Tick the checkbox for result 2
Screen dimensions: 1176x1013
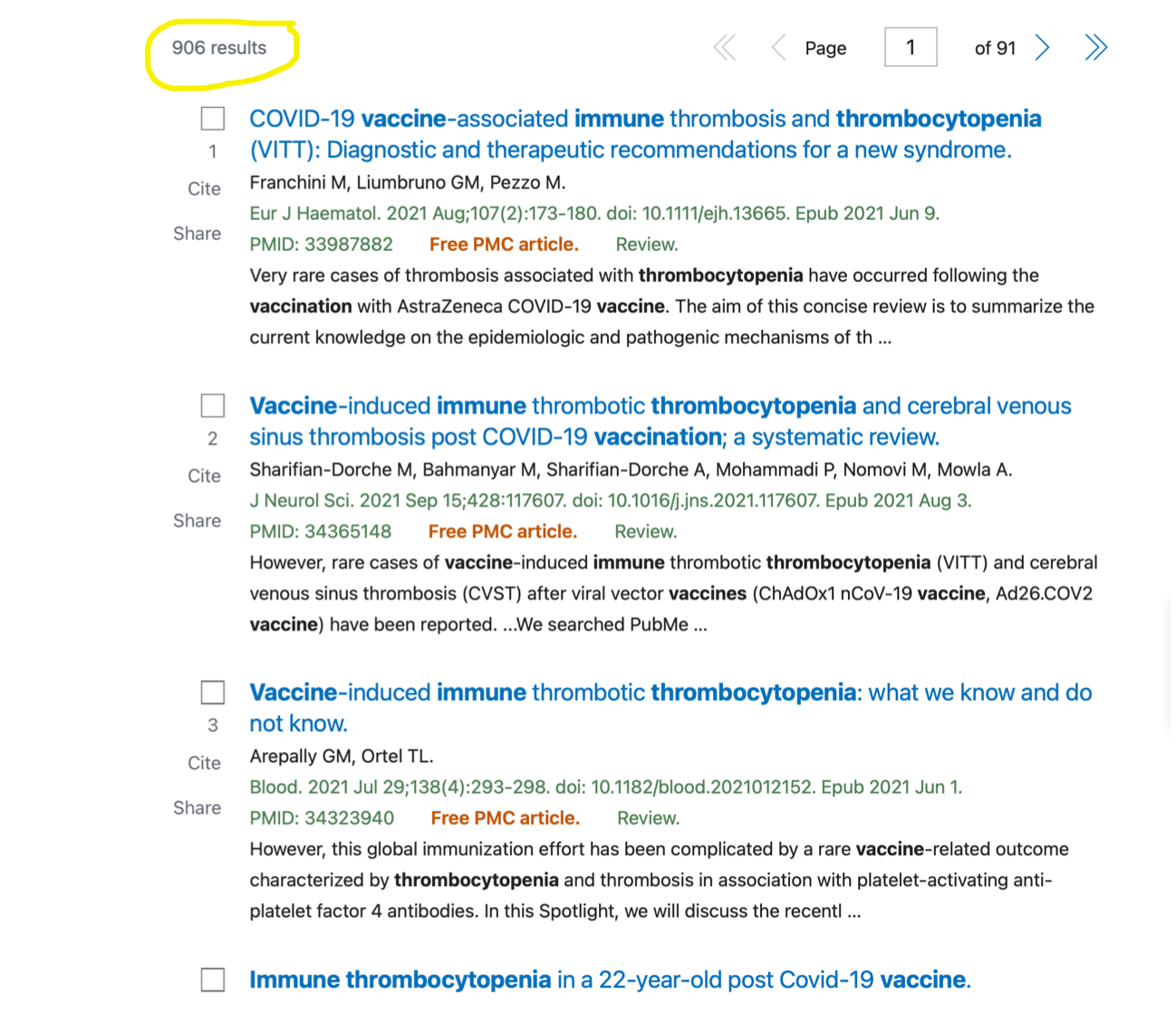213,406
